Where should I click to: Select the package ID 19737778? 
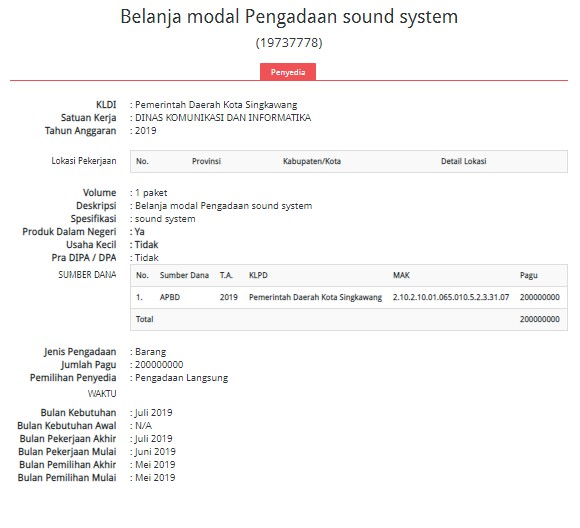click(289, 43)
